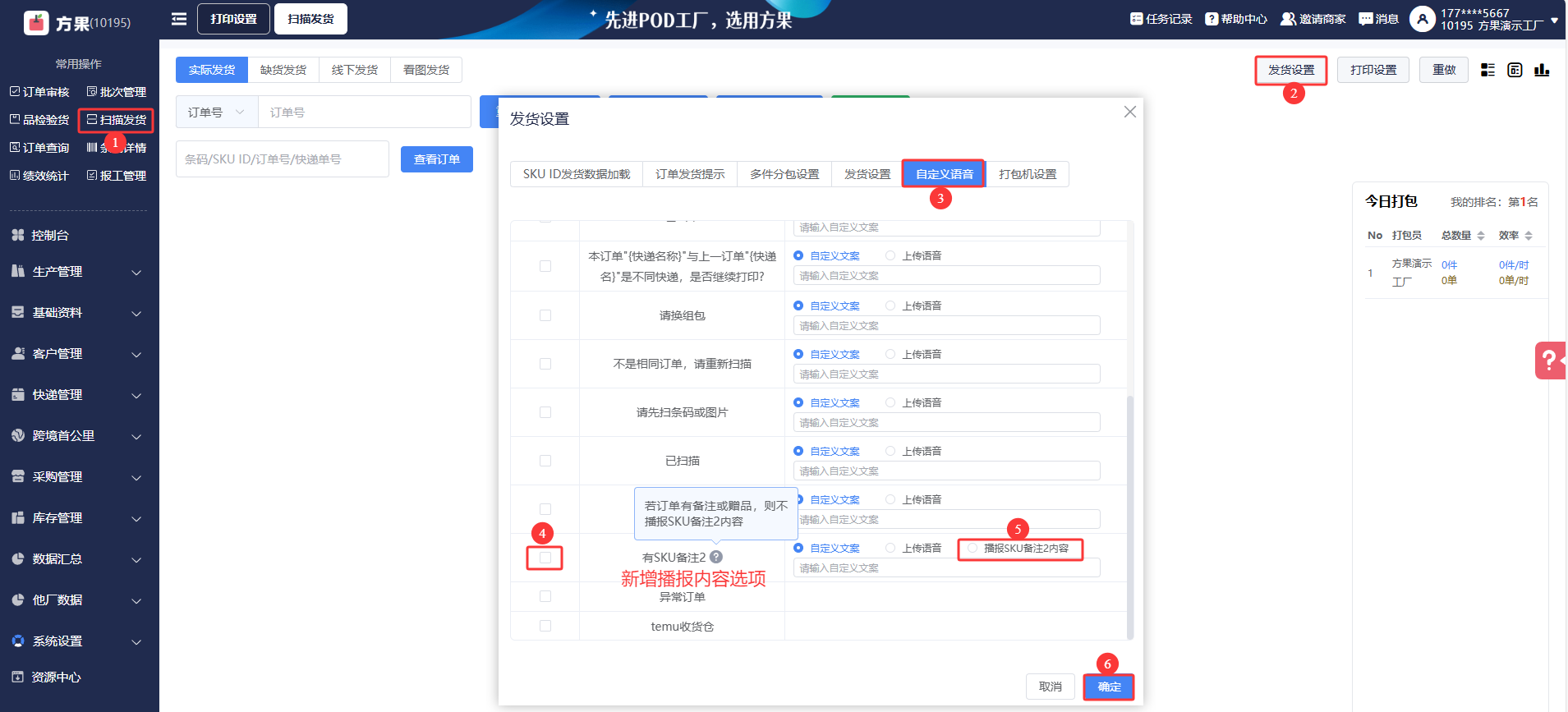Switch to bar chart view icon
Image resolution: width=1568 pixels, height=712 pixels.
(1542, 71)
